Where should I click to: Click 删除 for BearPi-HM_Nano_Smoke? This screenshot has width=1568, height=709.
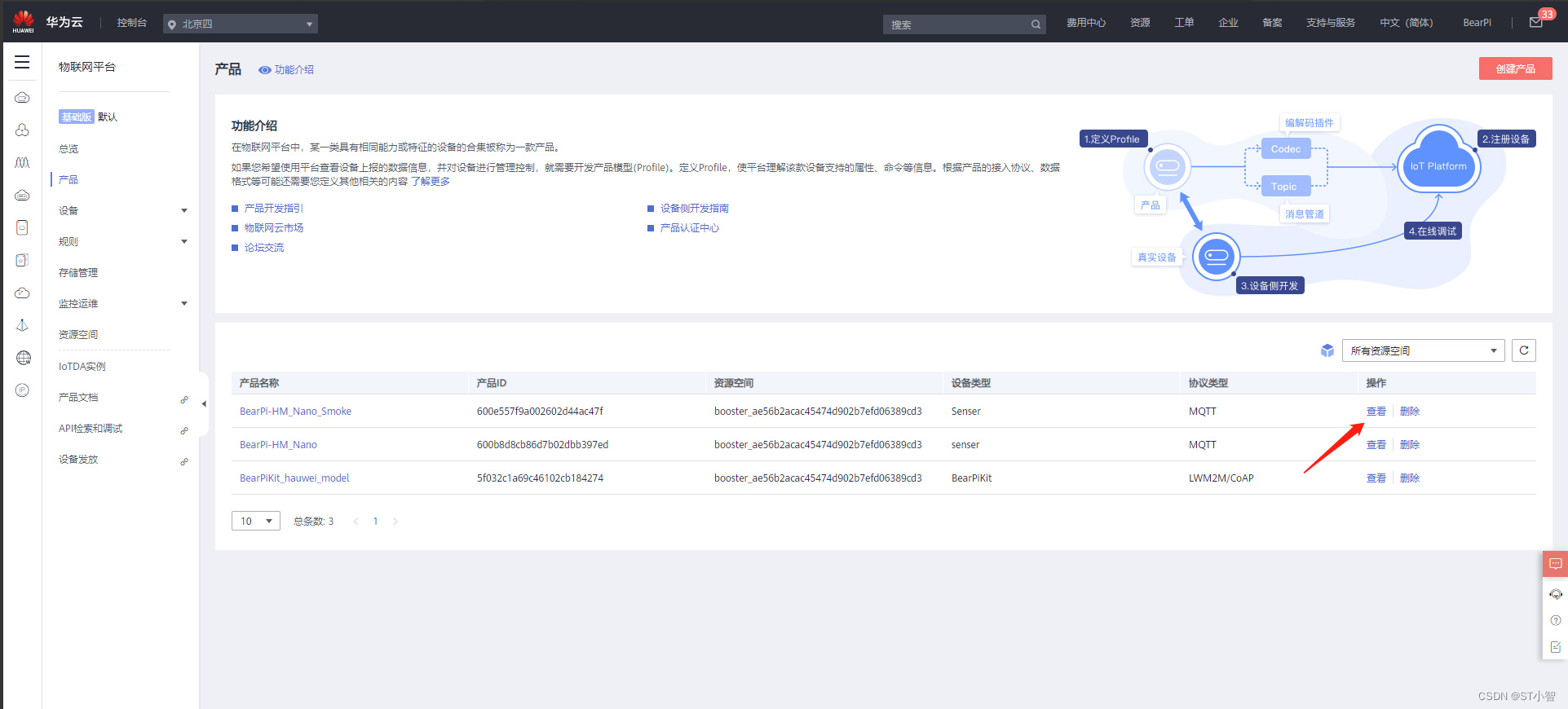[1410, 412]
